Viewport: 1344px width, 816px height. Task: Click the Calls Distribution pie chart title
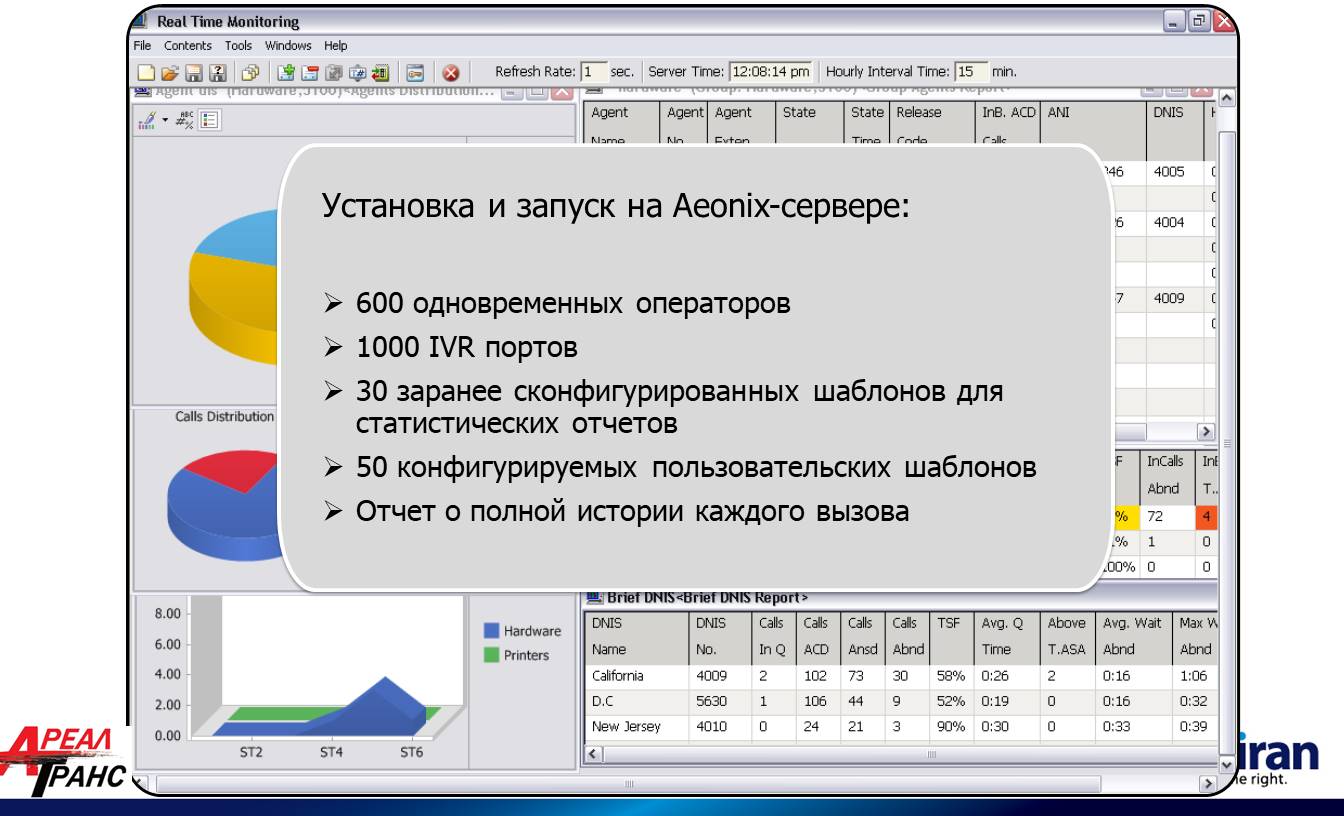224,417
